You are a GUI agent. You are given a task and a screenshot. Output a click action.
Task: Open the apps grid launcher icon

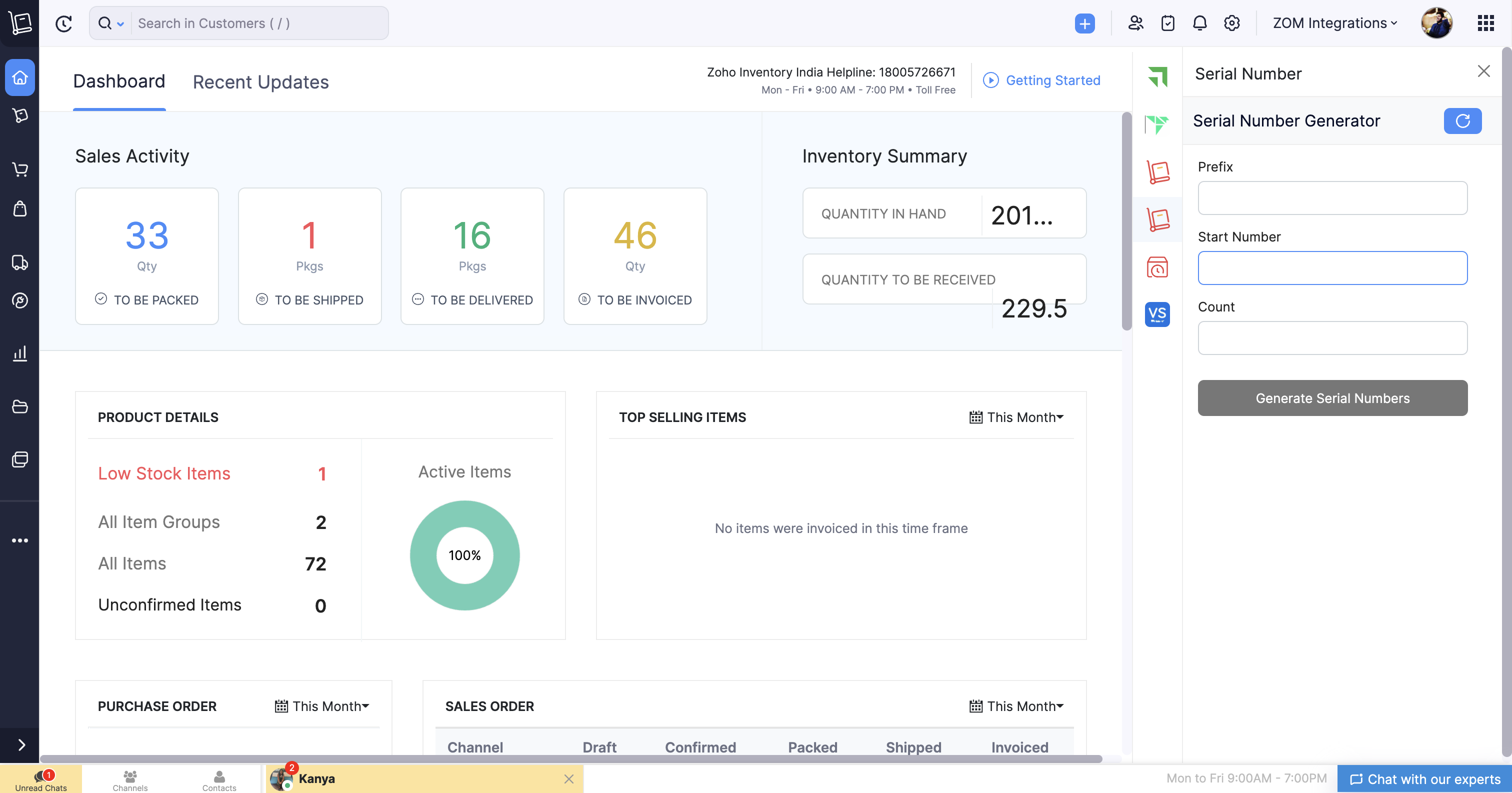(1485, 23)
